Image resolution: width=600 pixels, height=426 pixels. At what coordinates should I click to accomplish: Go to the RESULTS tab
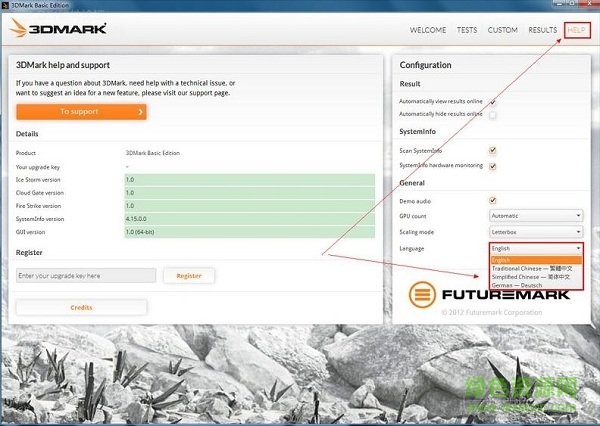[542, 30]
